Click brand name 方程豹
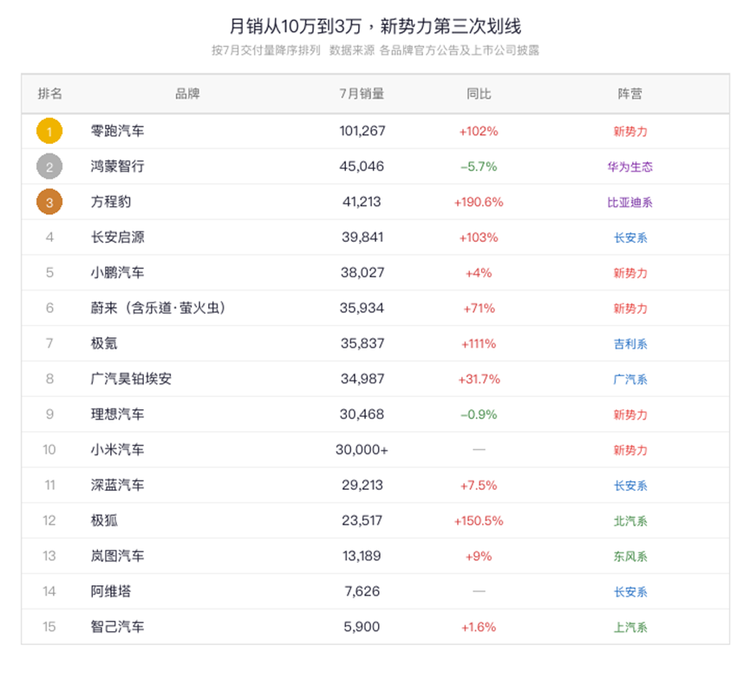The width and height of the screenshot is (750, 698). click(x=111, y=202)
